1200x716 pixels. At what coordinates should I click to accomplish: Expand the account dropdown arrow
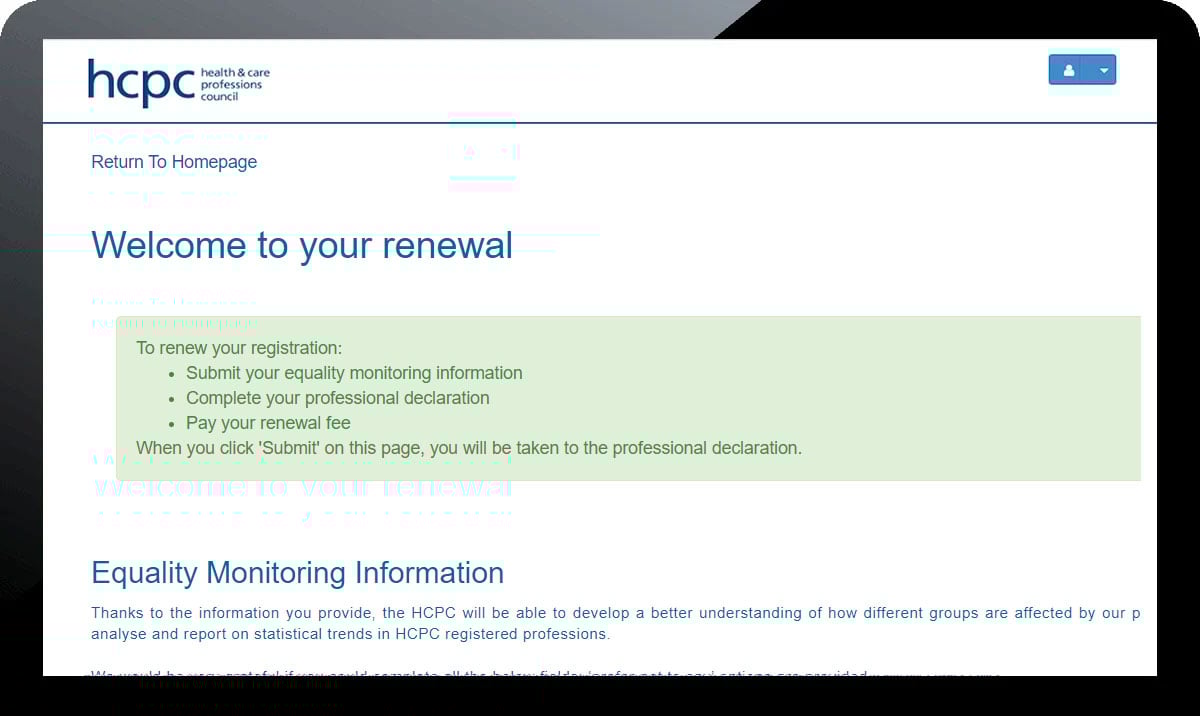pos(1103,70)
